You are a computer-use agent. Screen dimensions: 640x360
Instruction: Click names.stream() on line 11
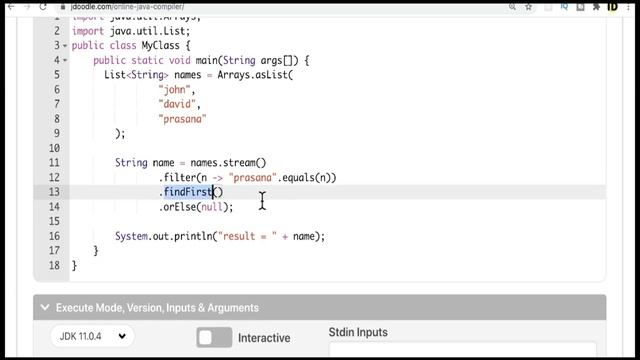(228, 163)
